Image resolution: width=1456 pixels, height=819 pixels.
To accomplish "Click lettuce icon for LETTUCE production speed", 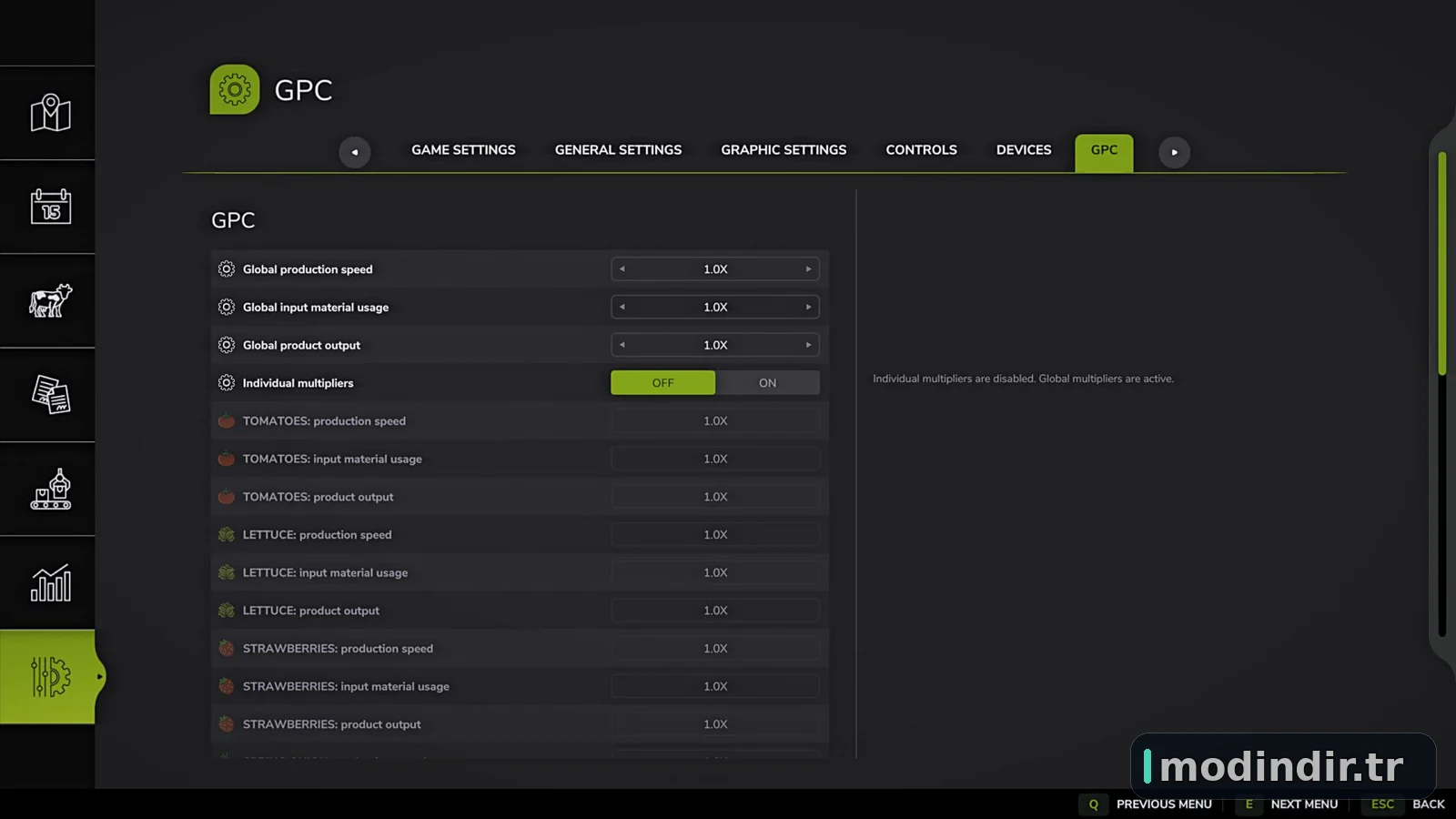I will [x=227, y=535].
